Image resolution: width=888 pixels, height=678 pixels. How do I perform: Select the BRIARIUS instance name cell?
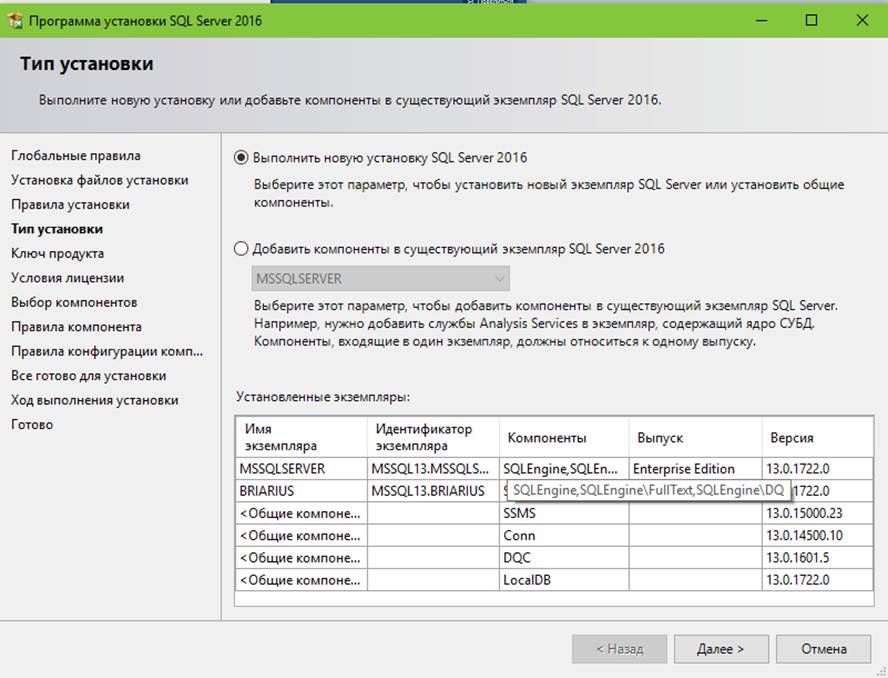[301, 491]
